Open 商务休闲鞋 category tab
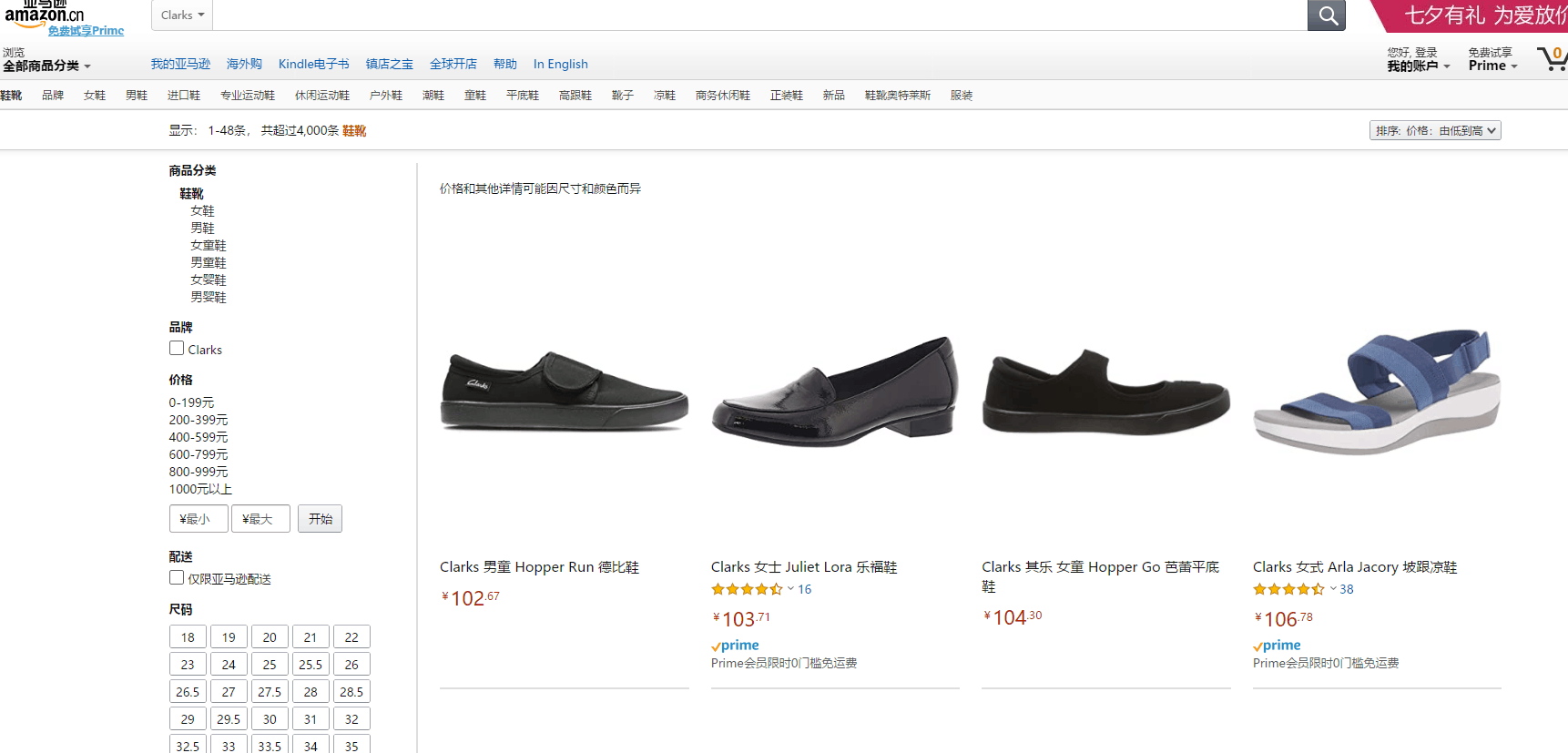Screen dimensions: 1568x753 (x=723, y=95)
